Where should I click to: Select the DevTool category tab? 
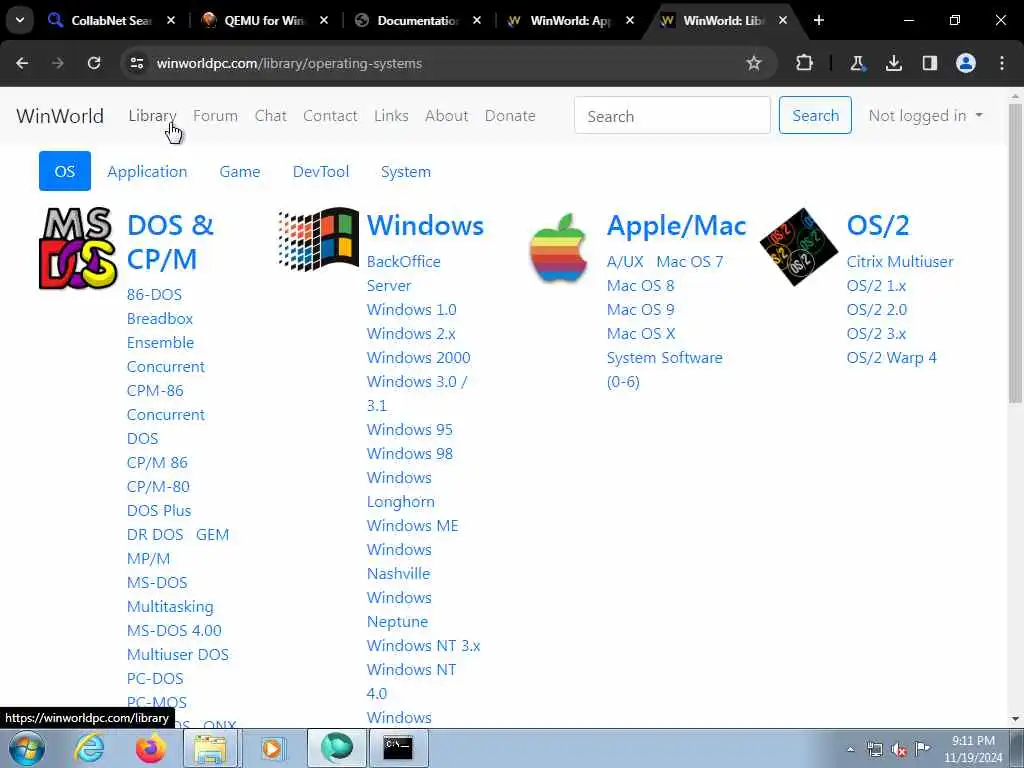pyautogui.click(x=321, y=172)
